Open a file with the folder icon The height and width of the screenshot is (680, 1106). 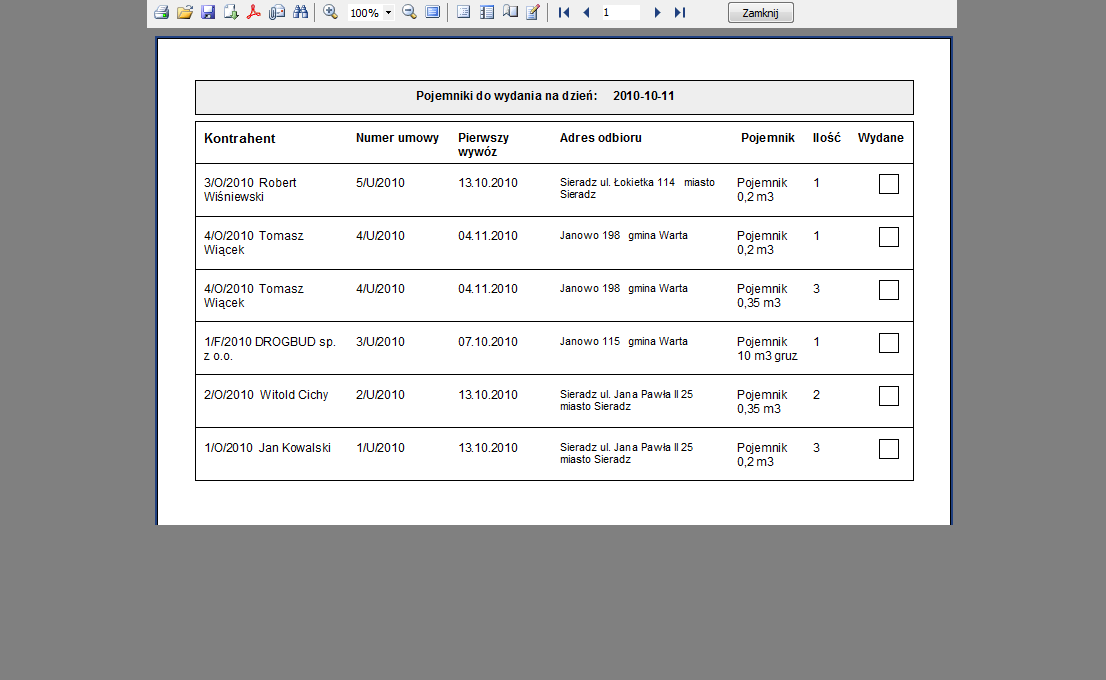(184, 13)
